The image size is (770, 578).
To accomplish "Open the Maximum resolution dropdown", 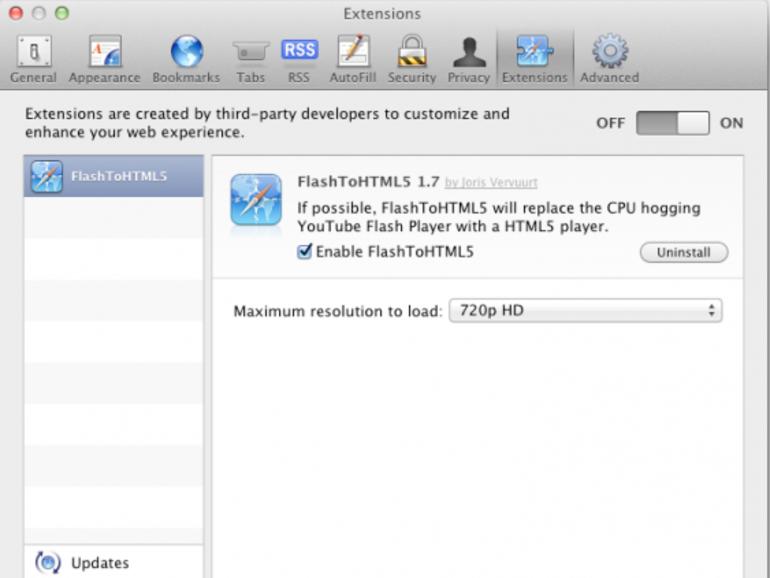I will 585,310.
